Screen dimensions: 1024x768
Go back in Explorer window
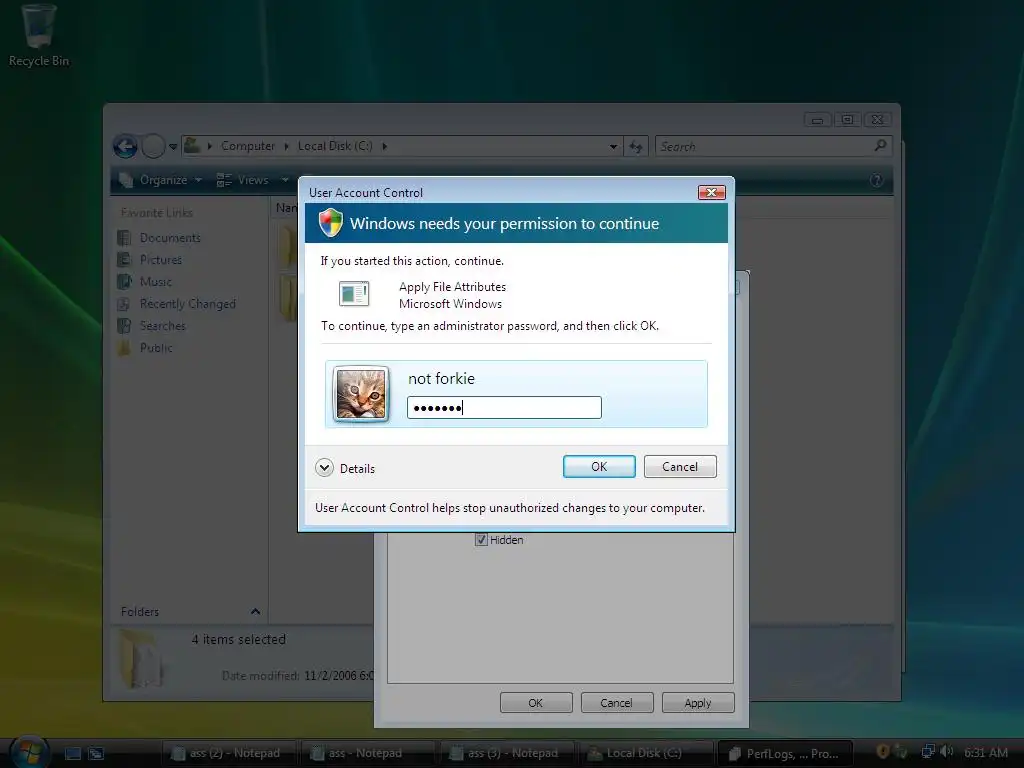point(125,146)
